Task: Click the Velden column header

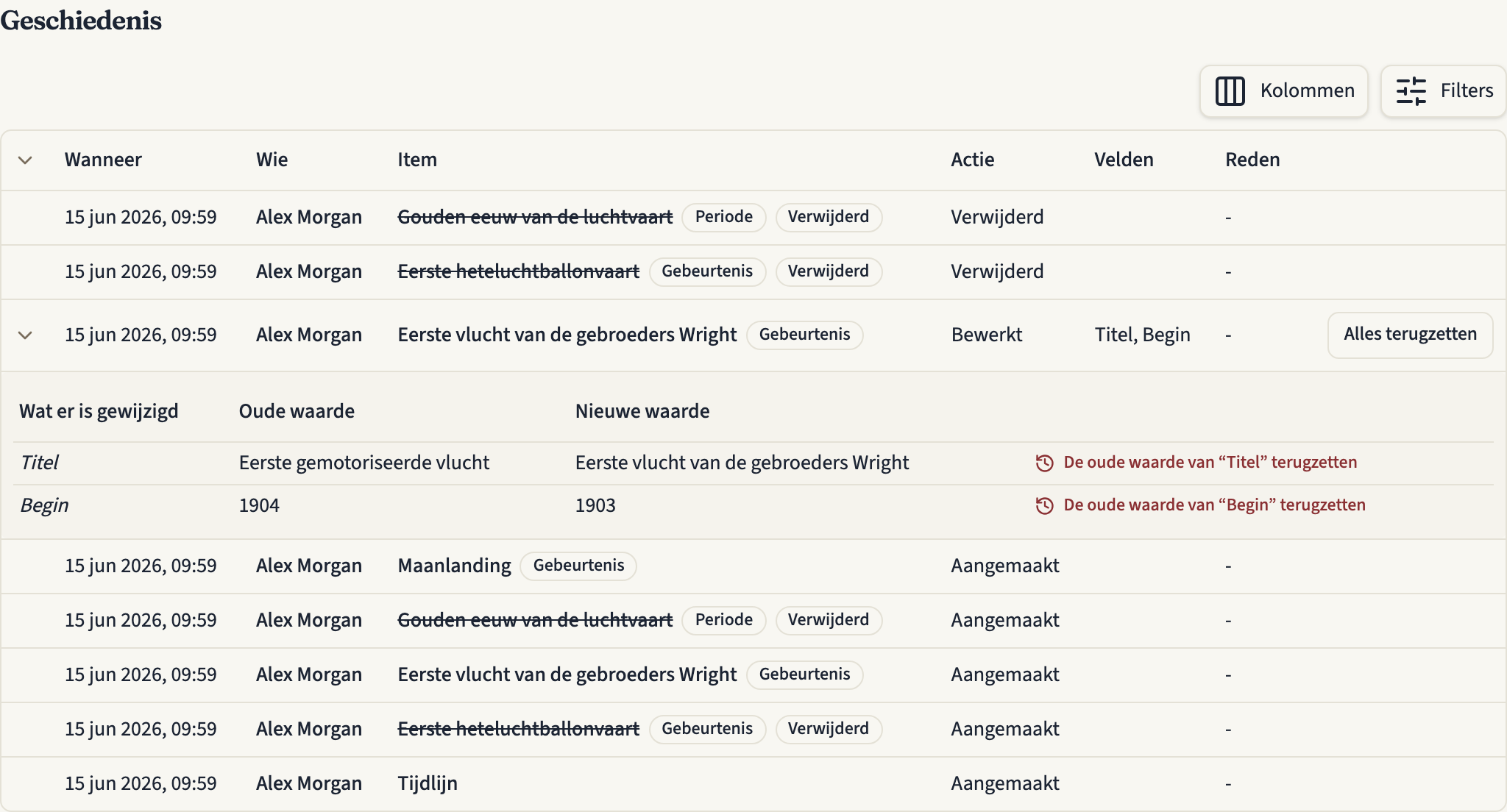Action: coord(1124,160)
